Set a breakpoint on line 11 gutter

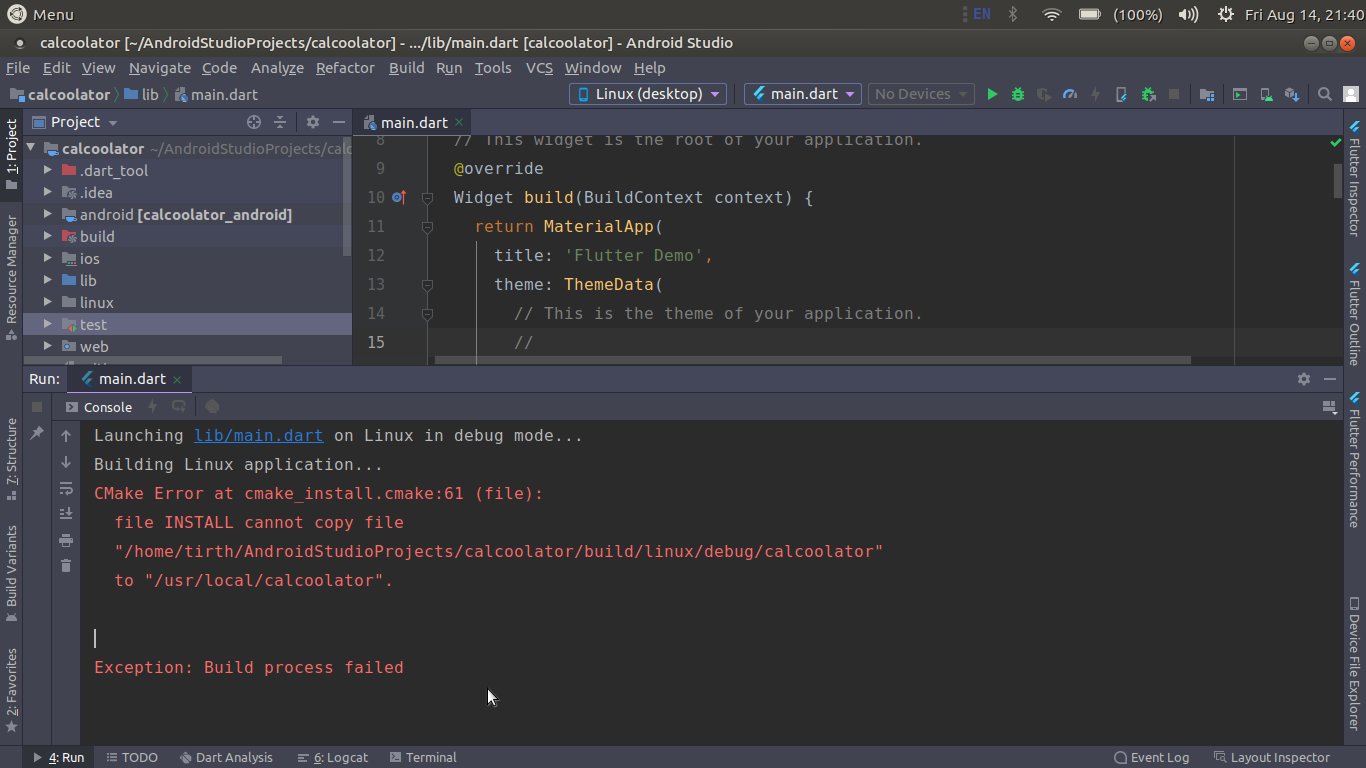point(404,226)
